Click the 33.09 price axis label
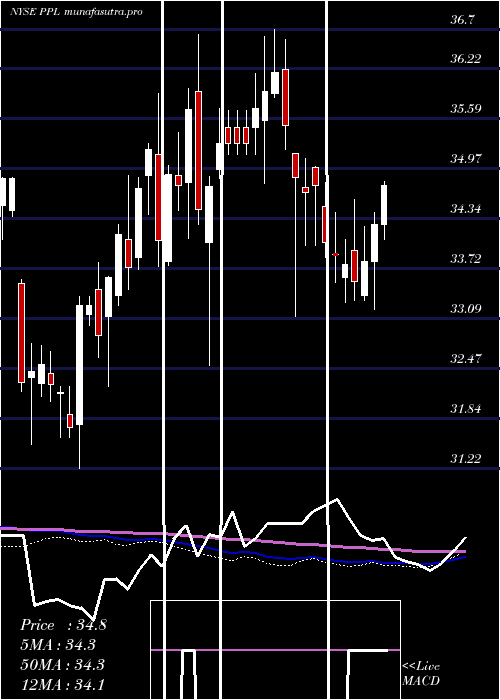 coord(466,308)
